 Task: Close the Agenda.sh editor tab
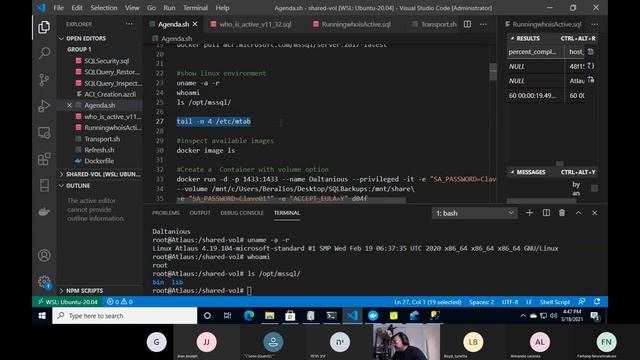tap(195, 24)
